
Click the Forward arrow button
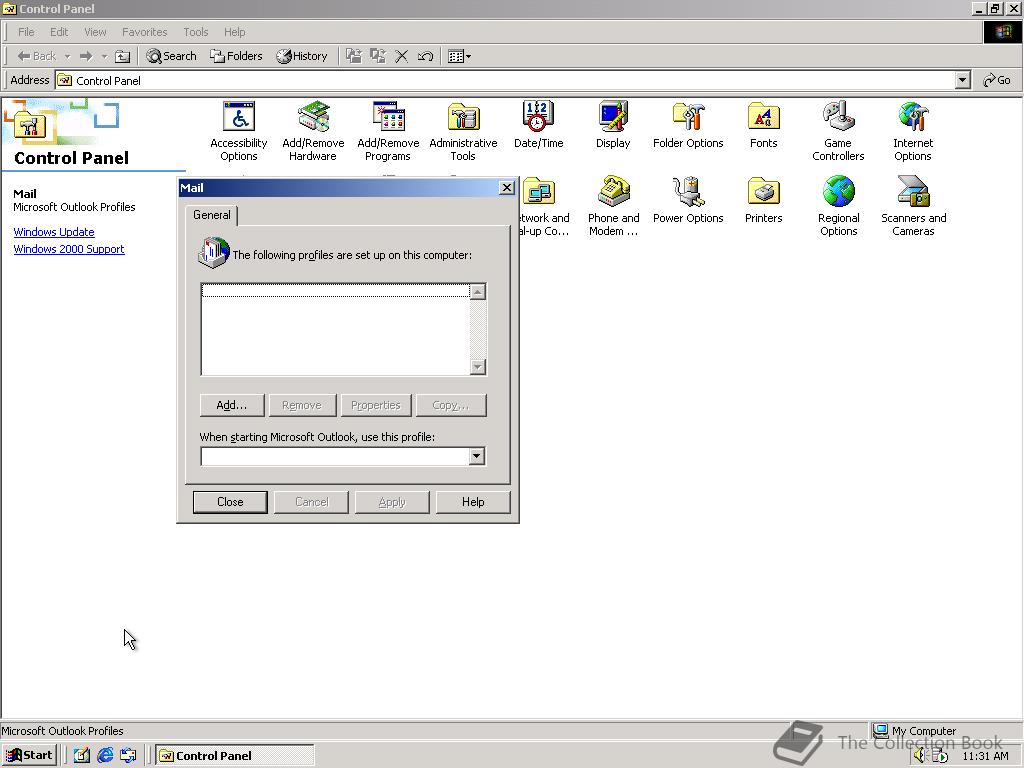[86, 56]
